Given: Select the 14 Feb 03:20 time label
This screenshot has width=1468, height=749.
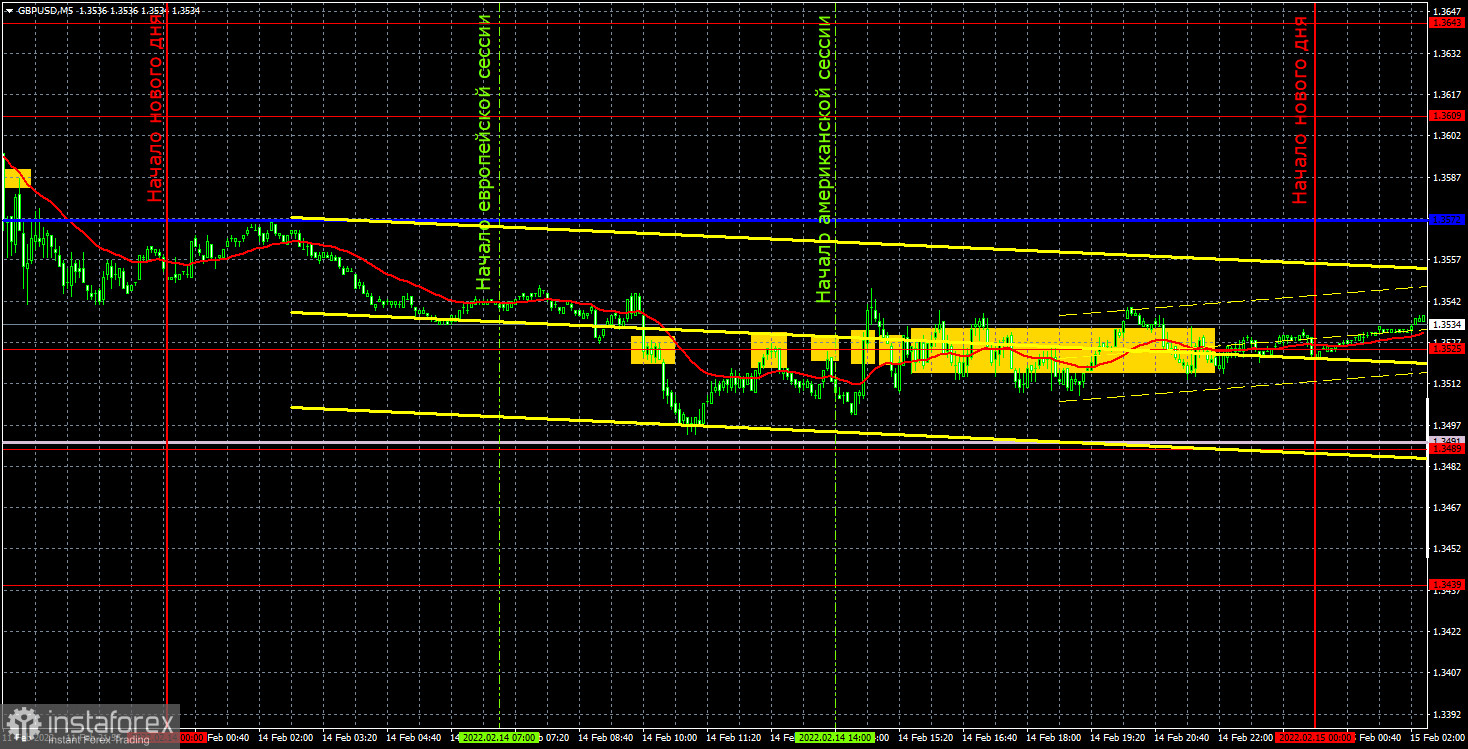Looking at the screenshot, I should tap(349, 738).
